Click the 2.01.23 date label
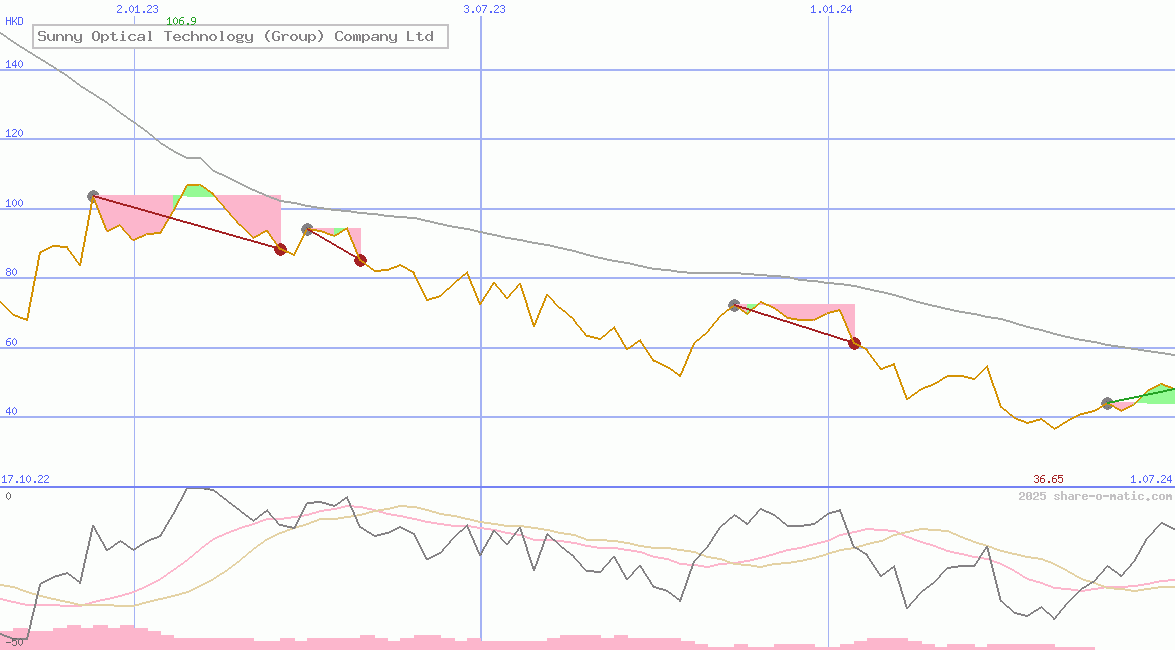 [137, 9]
